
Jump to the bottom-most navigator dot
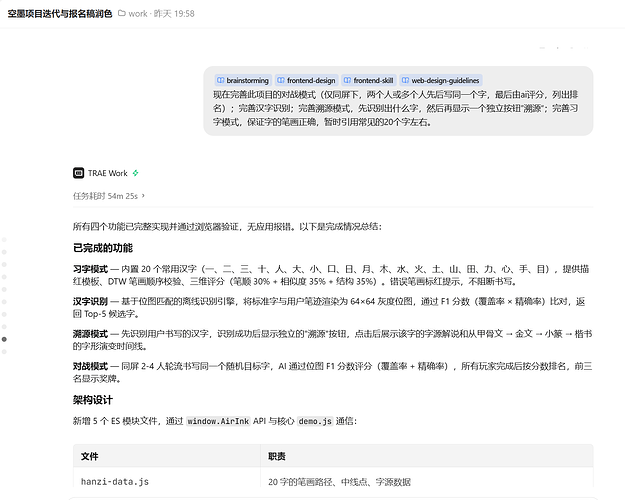click(x=4, y=352)
